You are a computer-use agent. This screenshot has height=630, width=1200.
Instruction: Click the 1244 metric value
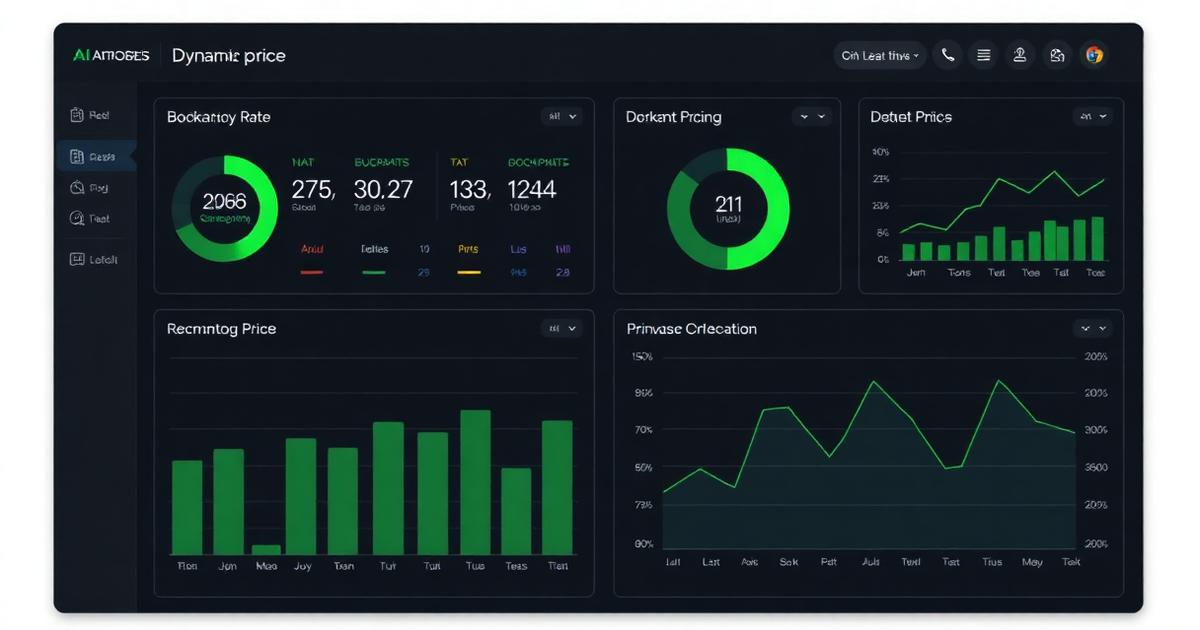[x=531, y=189]
